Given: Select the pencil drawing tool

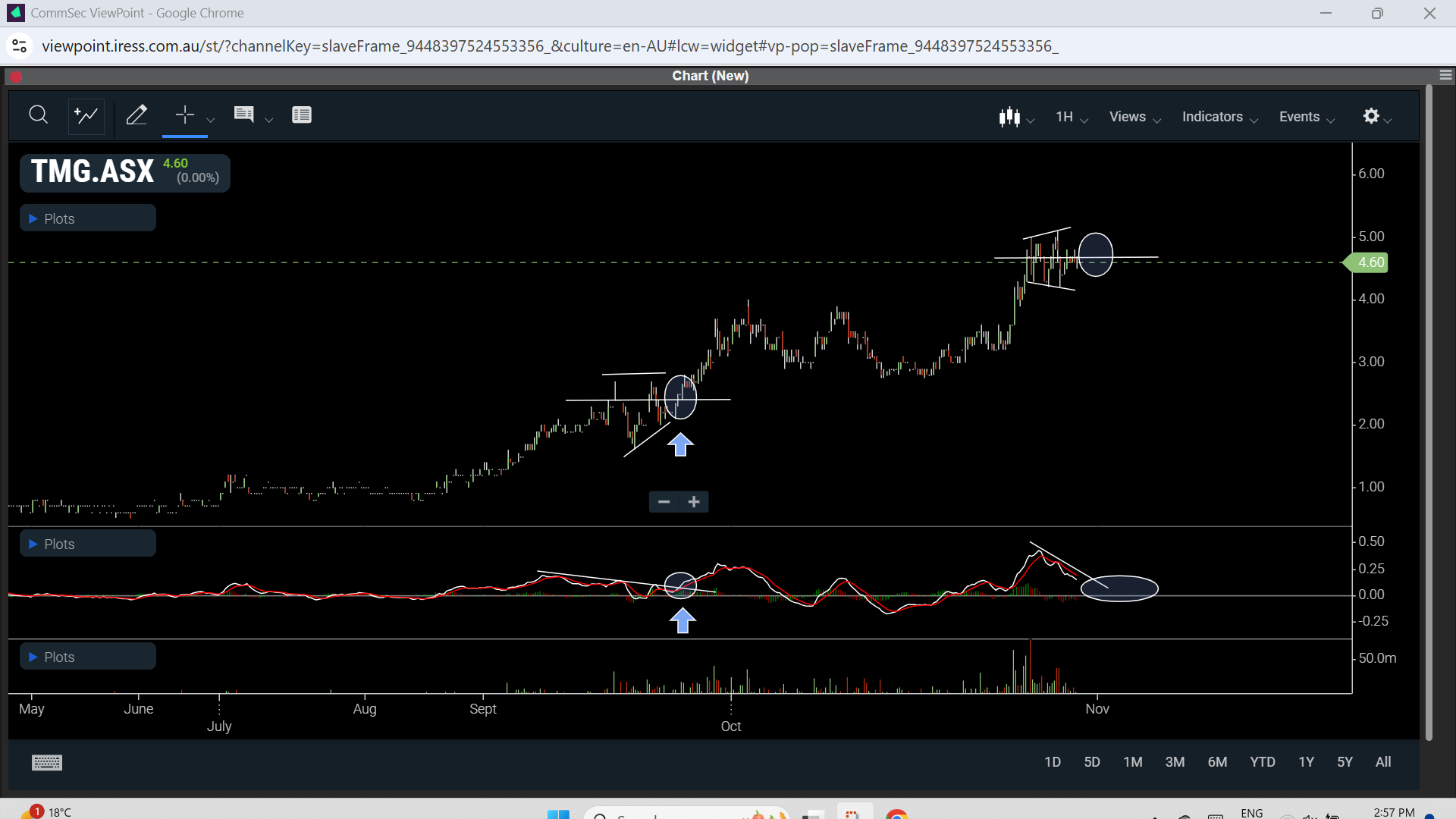Looking at the screenshot, I should (x=136, y=115).
